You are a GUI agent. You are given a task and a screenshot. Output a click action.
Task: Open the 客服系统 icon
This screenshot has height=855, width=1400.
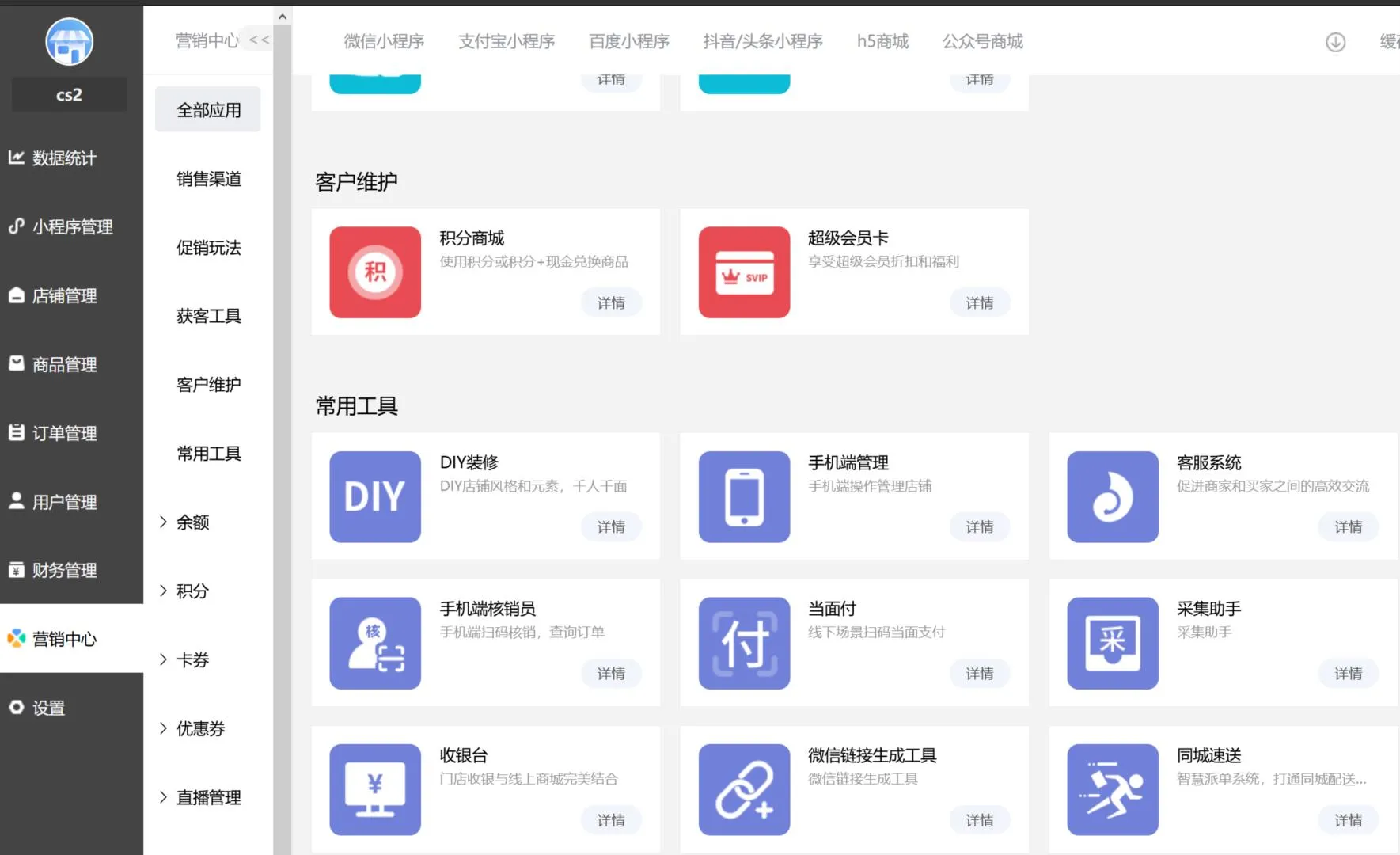tap(1113, 497)
